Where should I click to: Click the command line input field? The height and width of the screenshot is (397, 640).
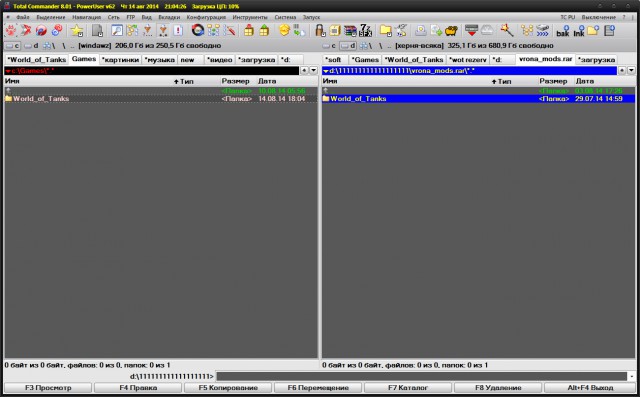[422, 376]
